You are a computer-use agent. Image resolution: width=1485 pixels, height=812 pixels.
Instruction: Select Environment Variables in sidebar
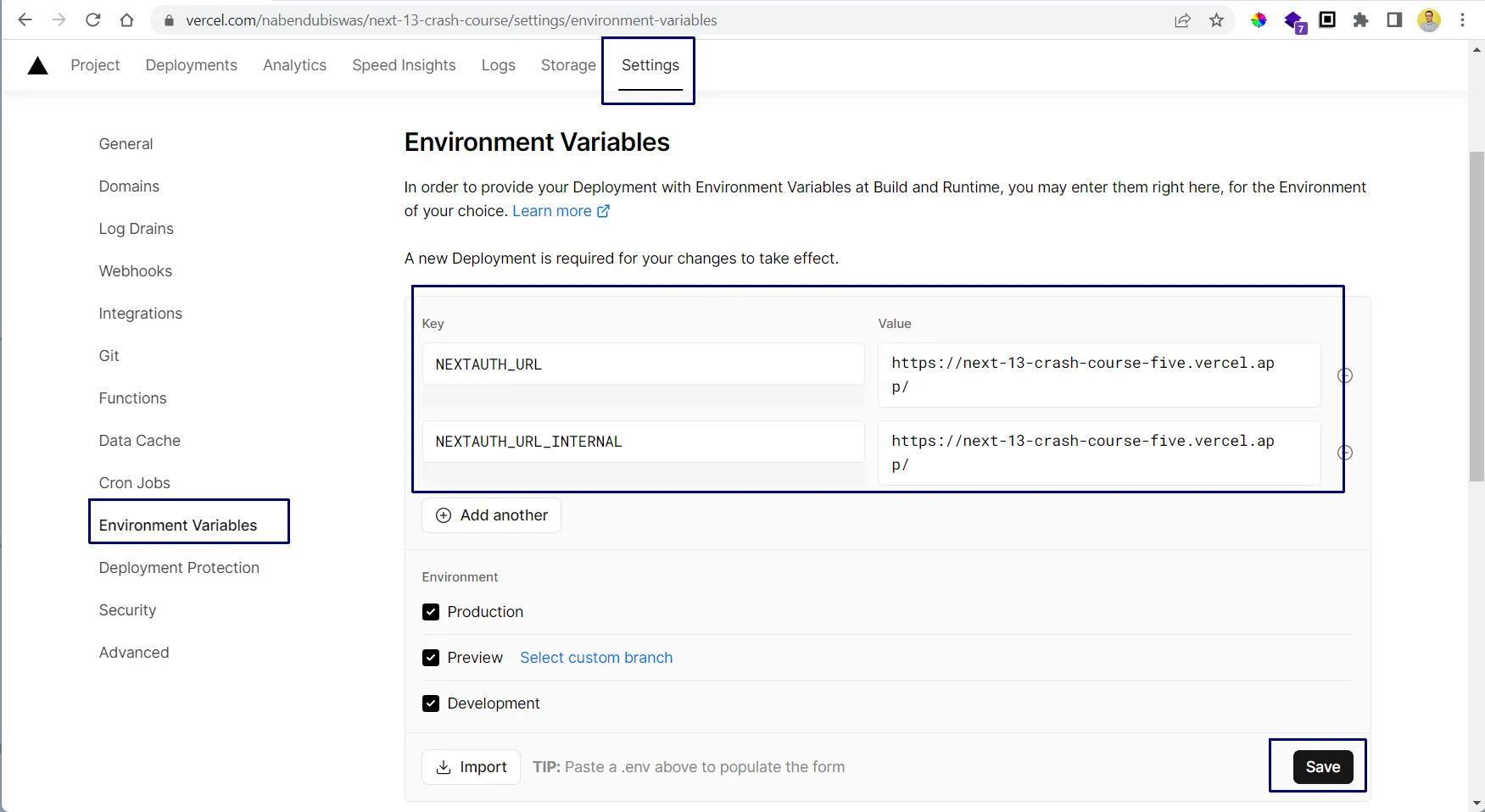click(177, 526)
